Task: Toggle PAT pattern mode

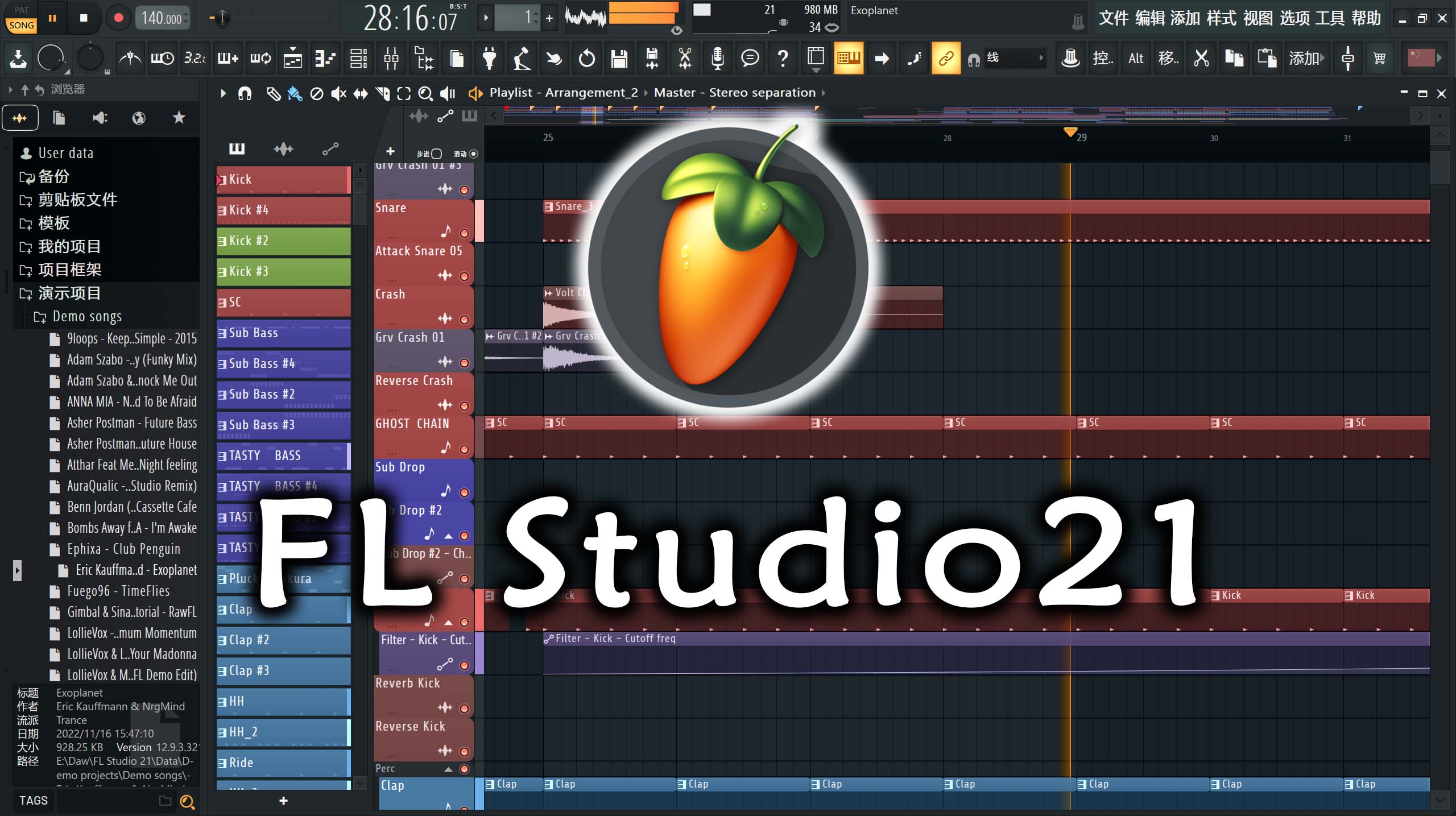Action: [x=22, y=10]
